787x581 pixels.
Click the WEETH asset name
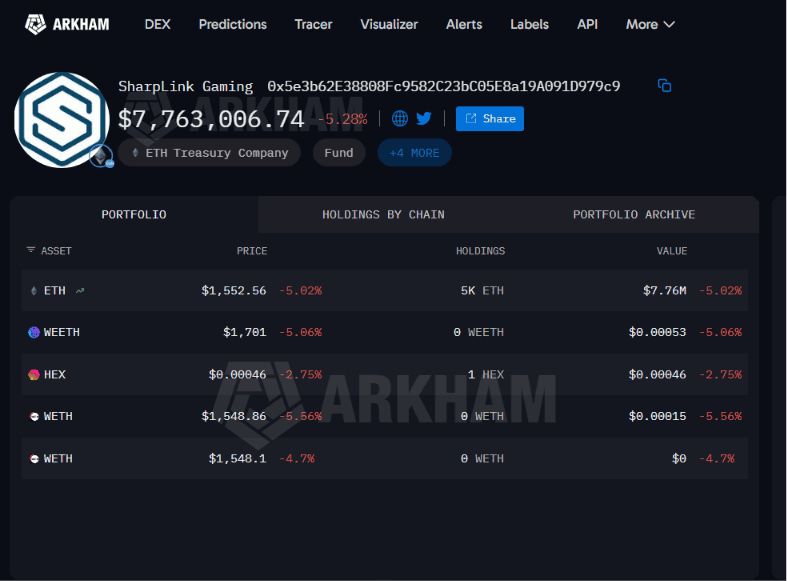tap(62, 332)
